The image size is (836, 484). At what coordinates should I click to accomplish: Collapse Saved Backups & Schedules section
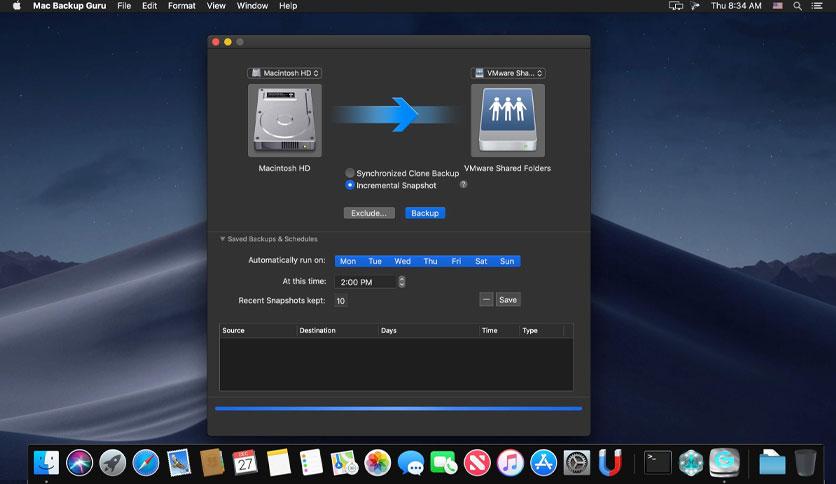point(223,239)
